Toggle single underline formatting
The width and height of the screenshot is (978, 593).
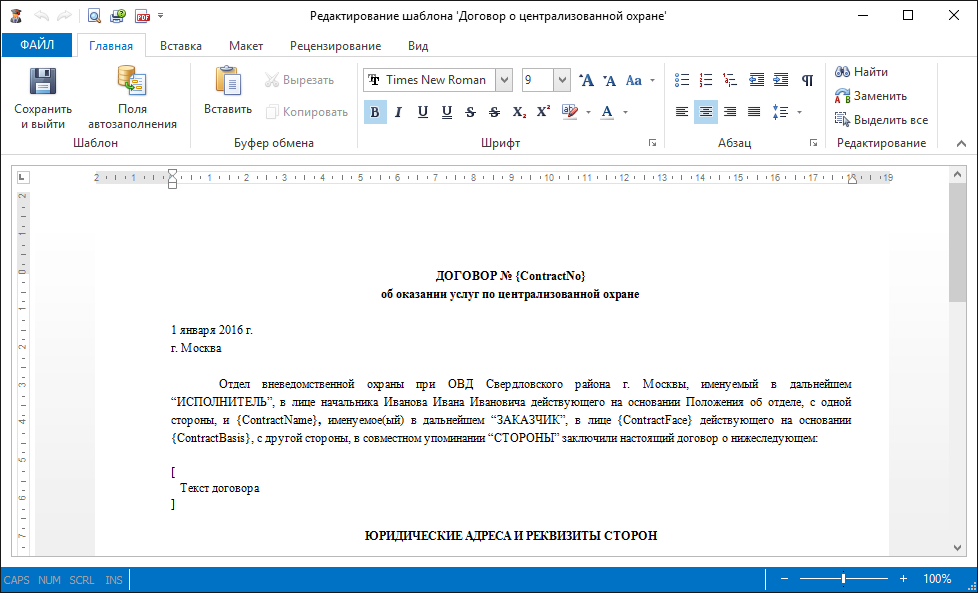coord(423,112)
